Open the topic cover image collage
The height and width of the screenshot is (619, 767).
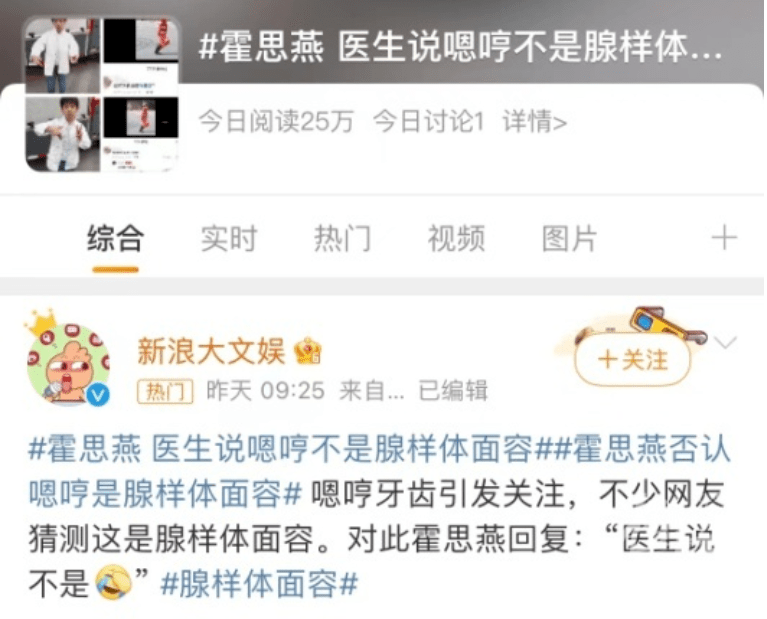click(102, 95)
